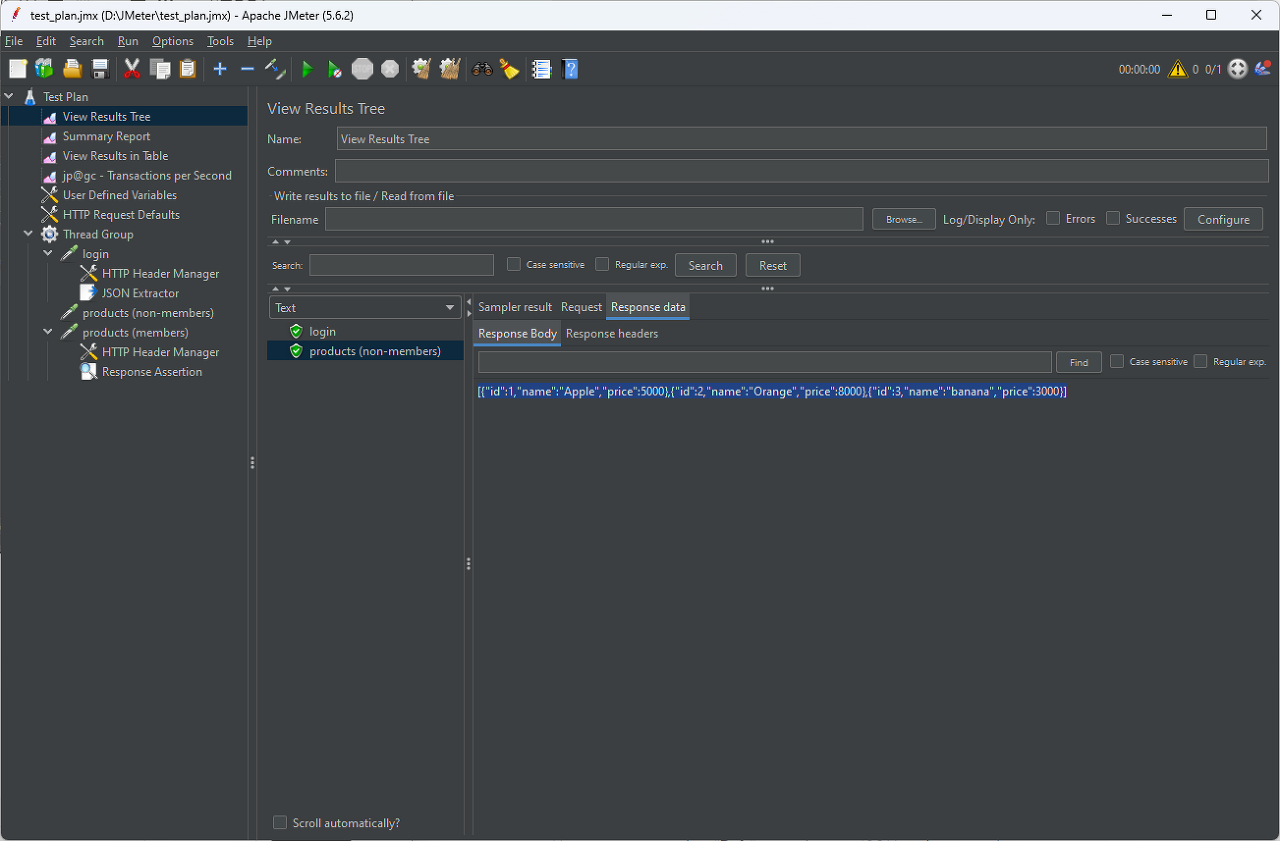Focus the Comments input field
The image size is (1280, 841).
802,171
